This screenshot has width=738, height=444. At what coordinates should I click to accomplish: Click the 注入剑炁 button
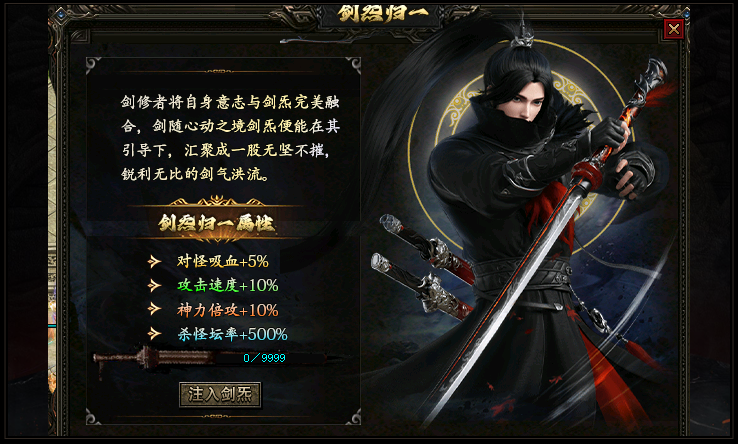[x=220, y=395]
